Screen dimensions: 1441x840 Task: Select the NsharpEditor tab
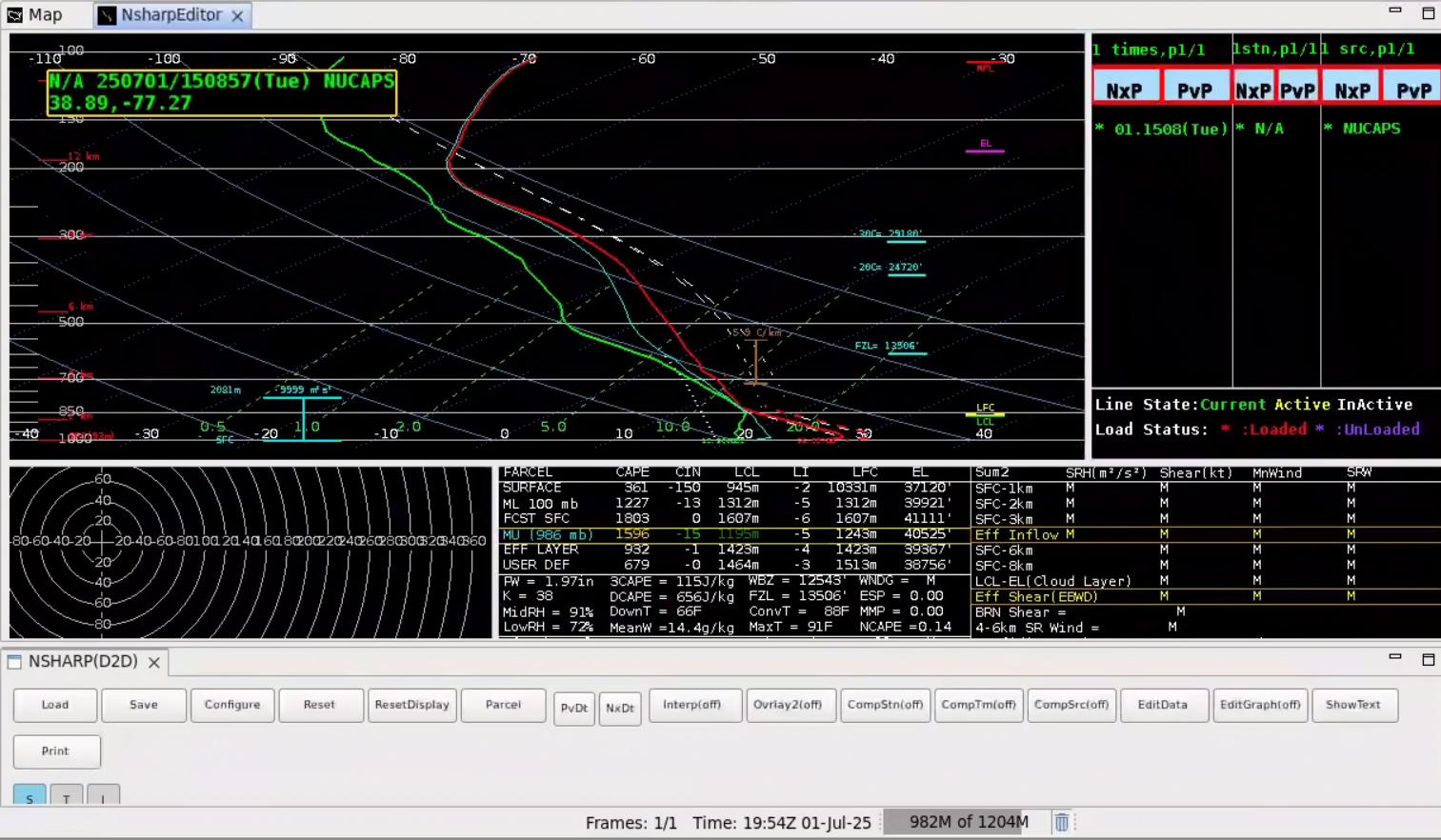click(x=170, y=14)
